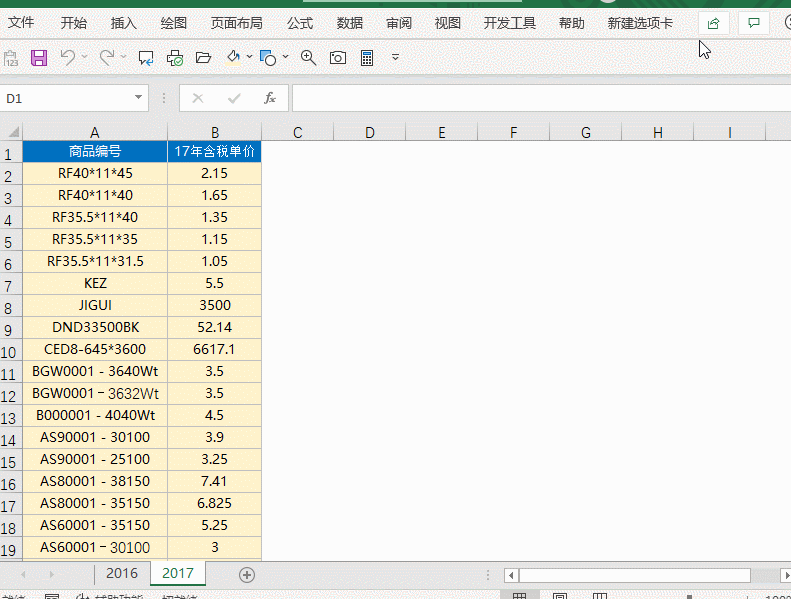Click the Share icon at top right
Viewport: 791px width, 599px height.
point(713,23)
